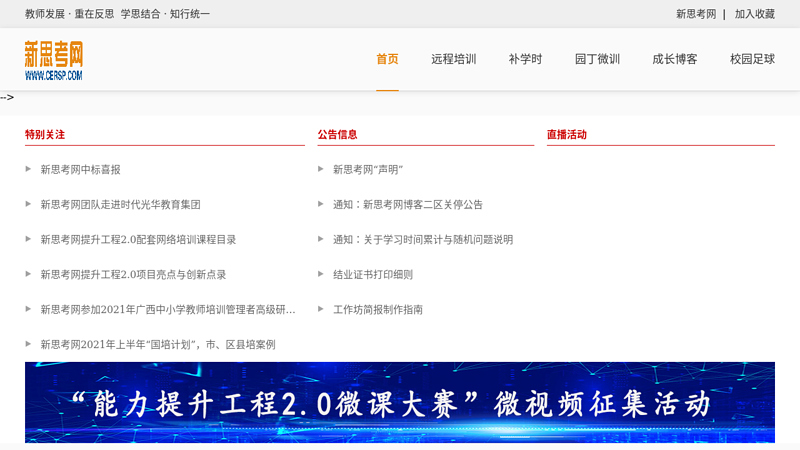Viewport: 800px width, 450px height.
Task: Click arrow bullet beside 工作坊简报制作指南
Action: [x=320, y=309]
